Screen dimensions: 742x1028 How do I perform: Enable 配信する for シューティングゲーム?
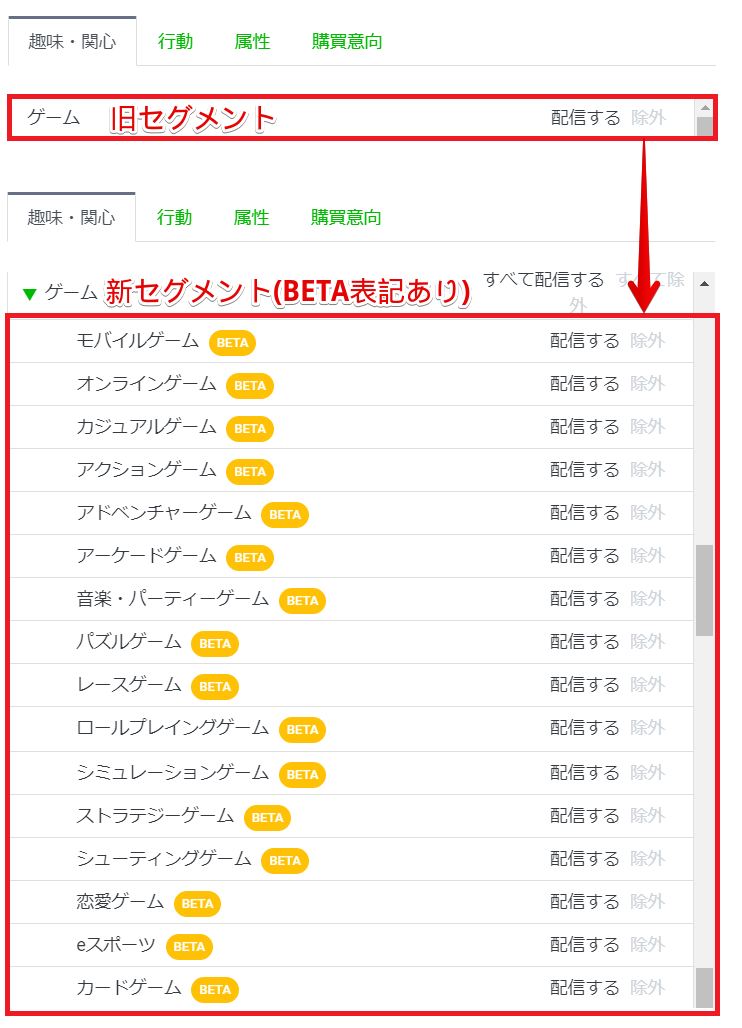click(585, 859)
